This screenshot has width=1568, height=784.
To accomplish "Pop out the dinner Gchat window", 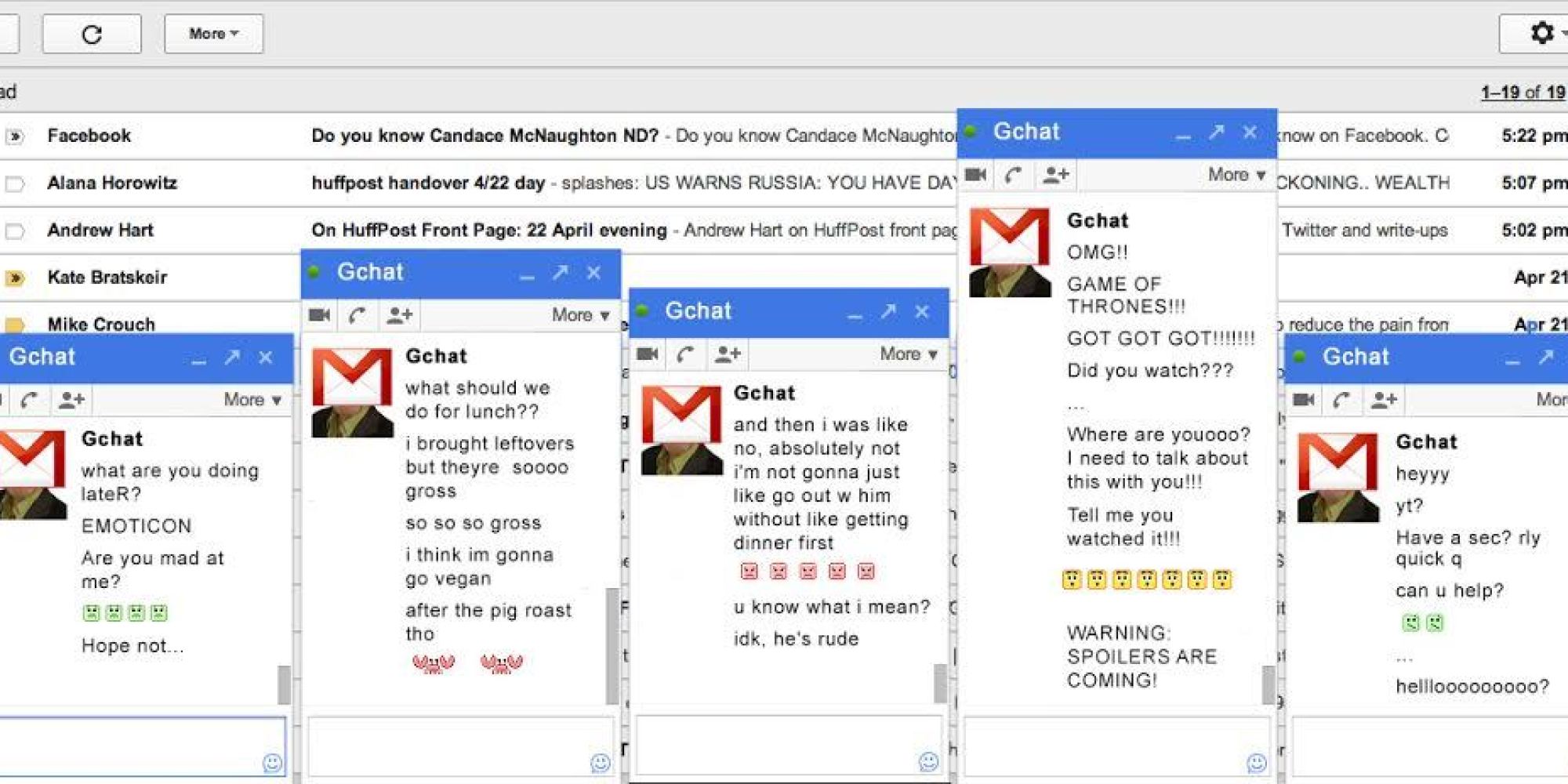I will click(888, 311).
